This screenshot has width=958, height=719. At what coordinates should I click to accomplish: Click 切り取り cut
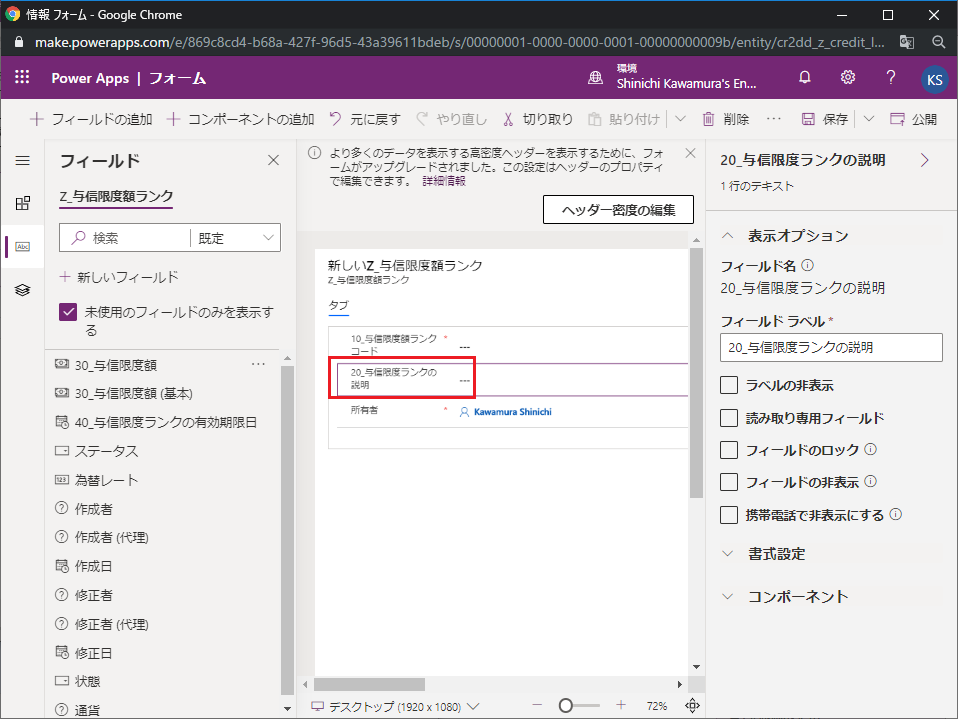pos(538,119)
